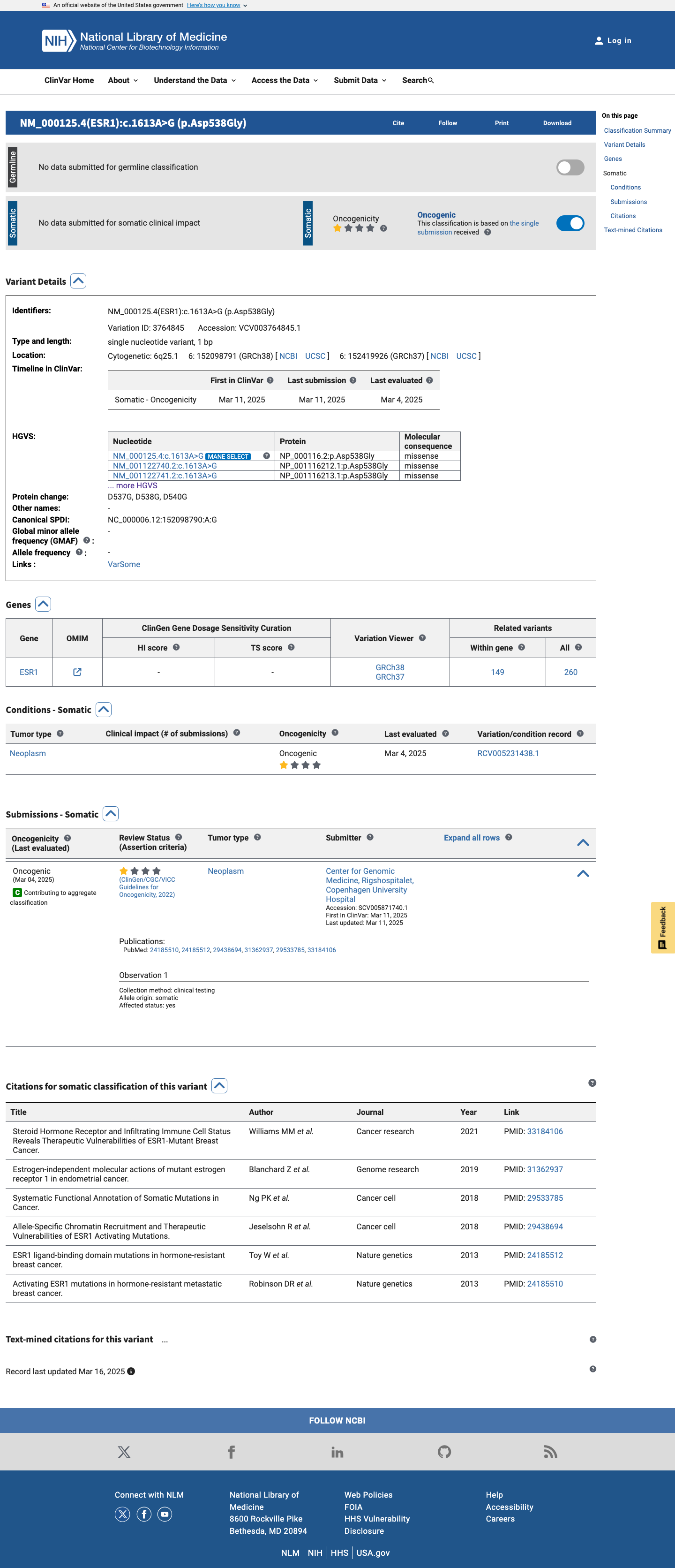The width and height of the screenshot is (675, 1568).
Task: Click the Cite button
Action: (398, 123)
